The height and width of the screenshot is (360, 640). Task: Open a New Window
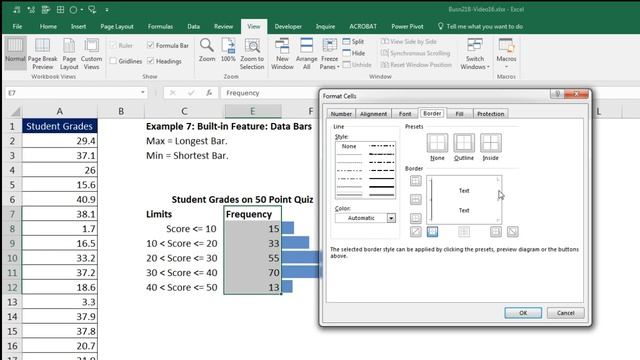pyautogui.click(x=282, y=54)
